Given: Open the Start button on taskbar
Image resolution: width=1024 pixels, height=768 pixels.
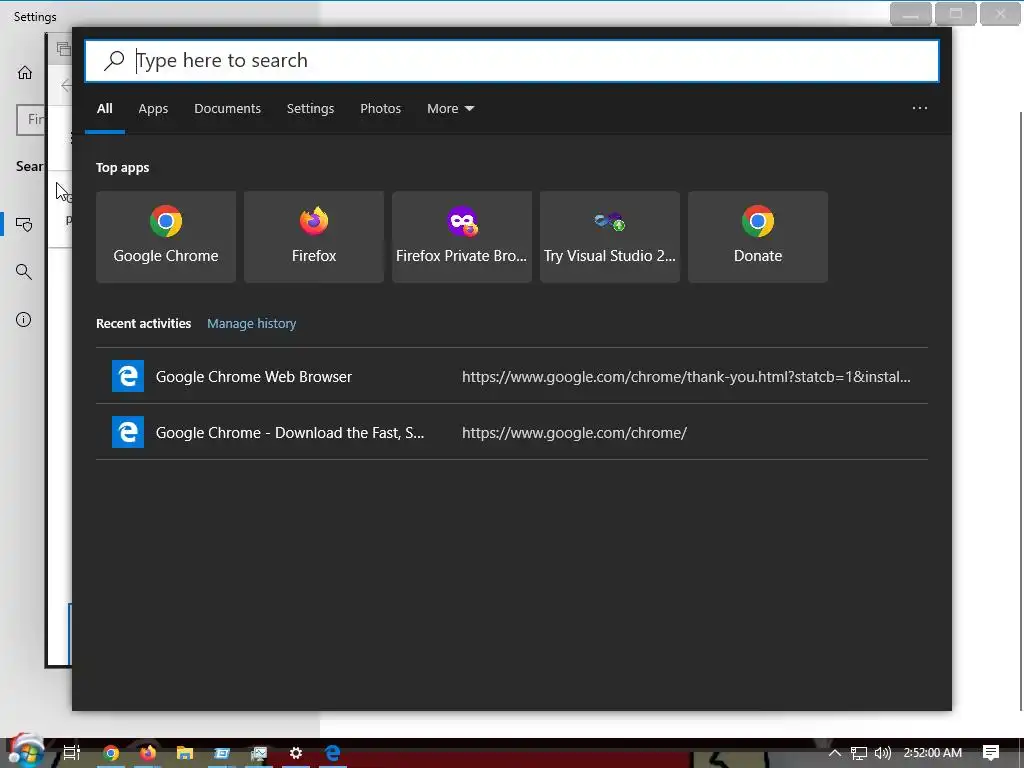Looking at the screenshot, I should (x=26, y=752).
